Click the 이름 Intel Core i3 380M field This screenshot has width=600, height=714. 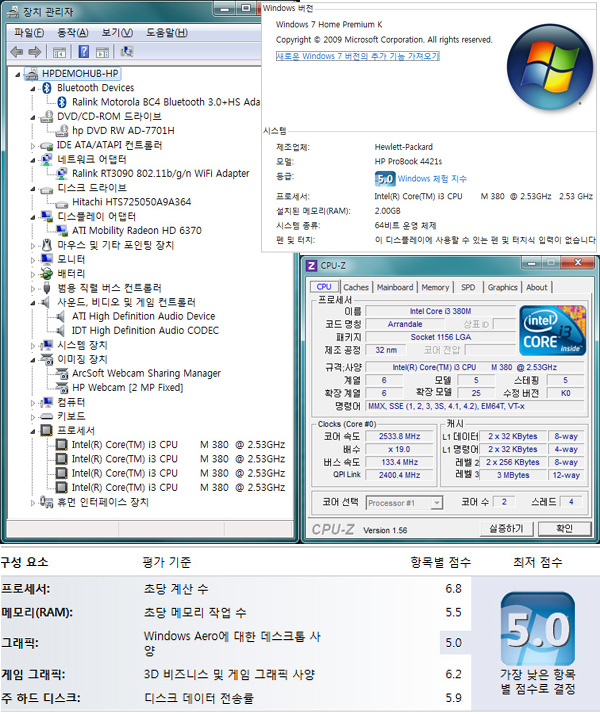(x=440, y=311)
